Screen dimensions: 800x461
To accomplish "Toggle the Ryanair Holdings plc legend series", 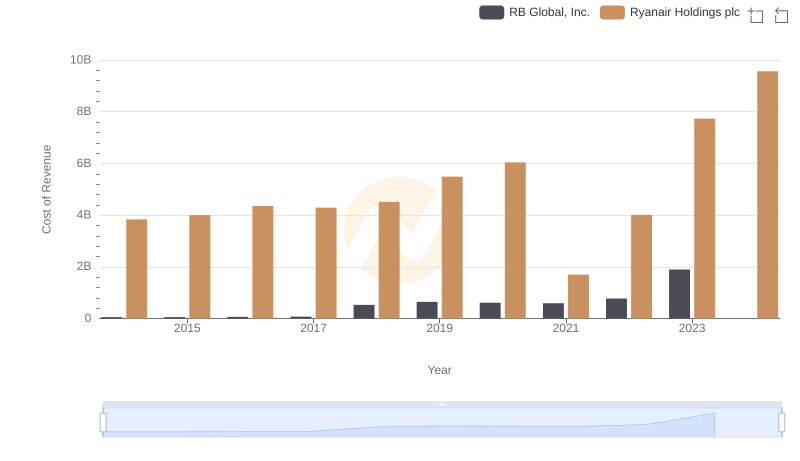I will coord(669,12).
